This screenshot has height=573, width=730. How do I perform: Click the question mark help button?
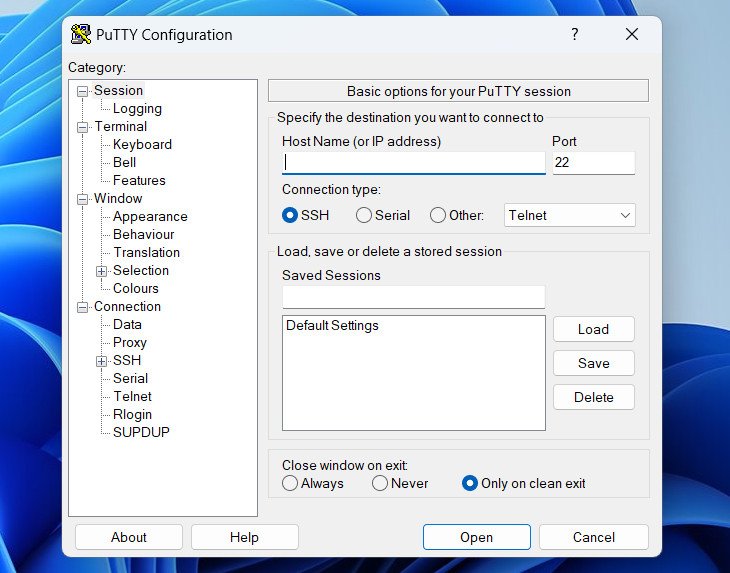click(575, 34)
